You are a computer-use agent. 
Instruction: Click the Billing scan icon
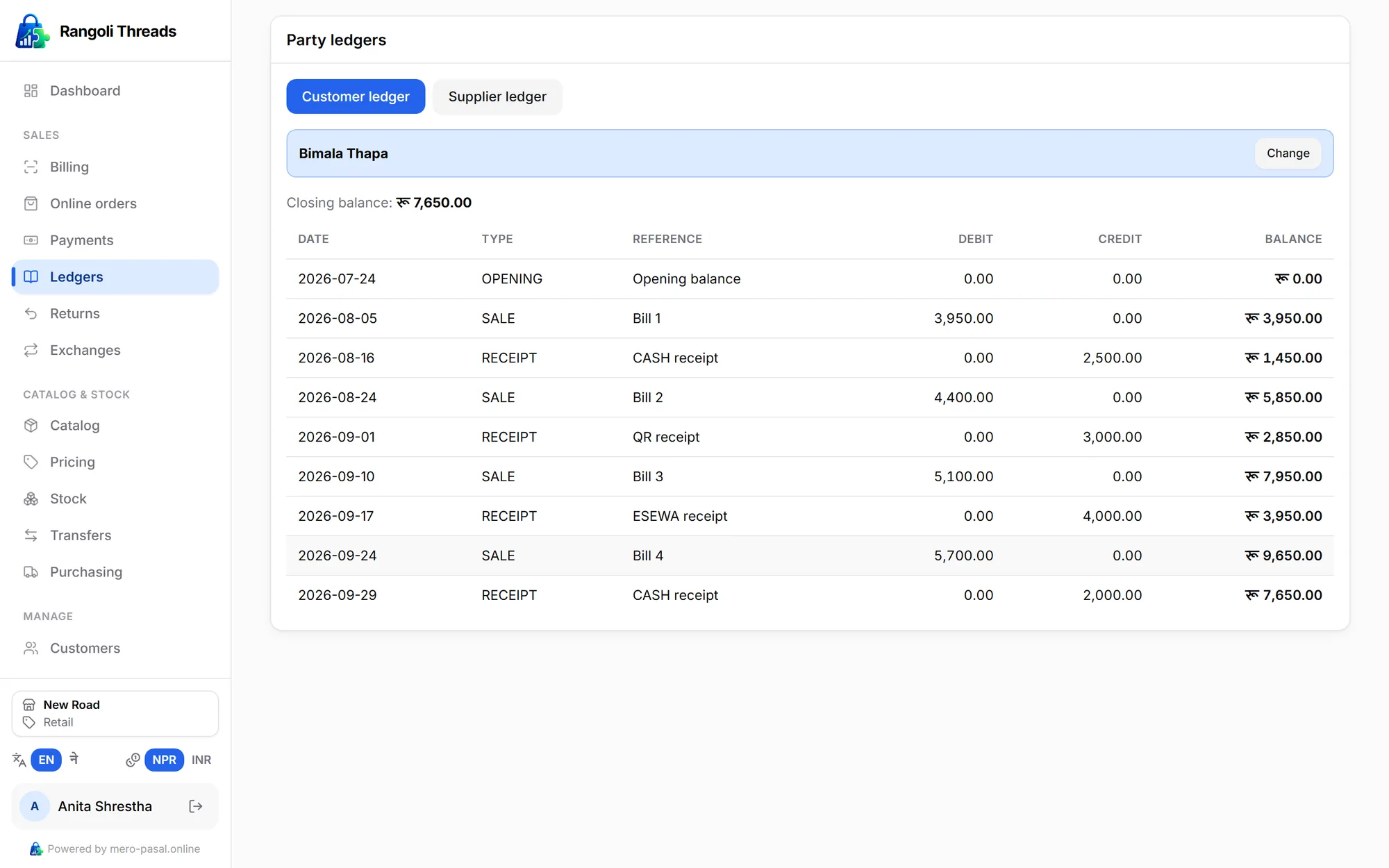click(31, 167)
